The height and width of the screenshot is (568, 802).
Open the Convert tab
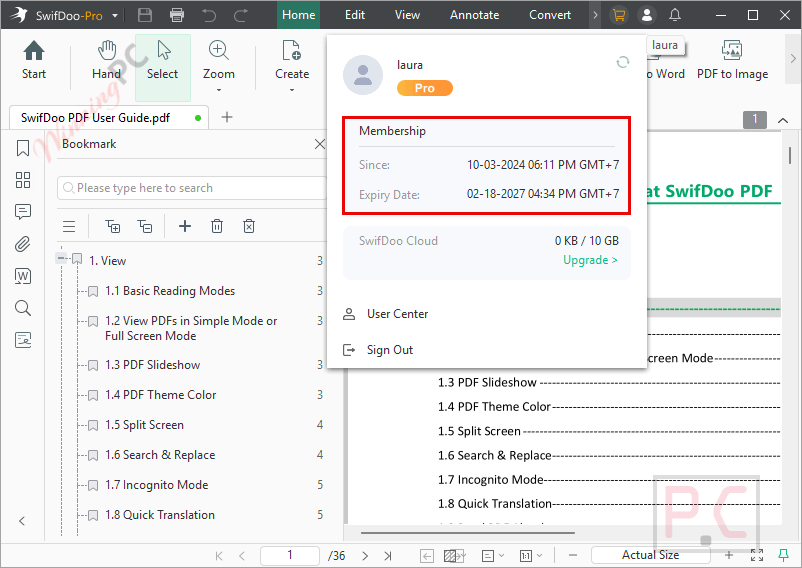[550, 15]
